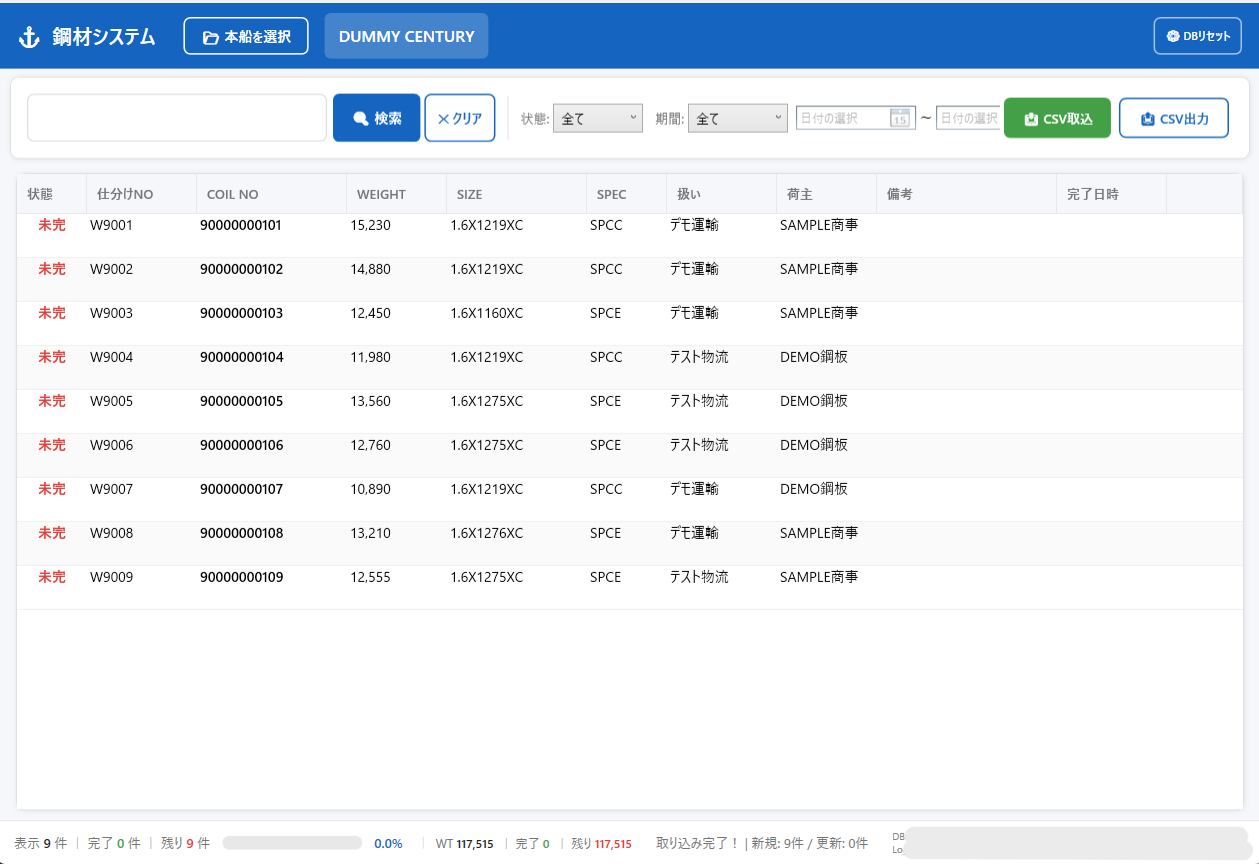Screen dimensions: 1259x864
Task: Click SAMPLE商事 in row W9002
Action: 819,269
